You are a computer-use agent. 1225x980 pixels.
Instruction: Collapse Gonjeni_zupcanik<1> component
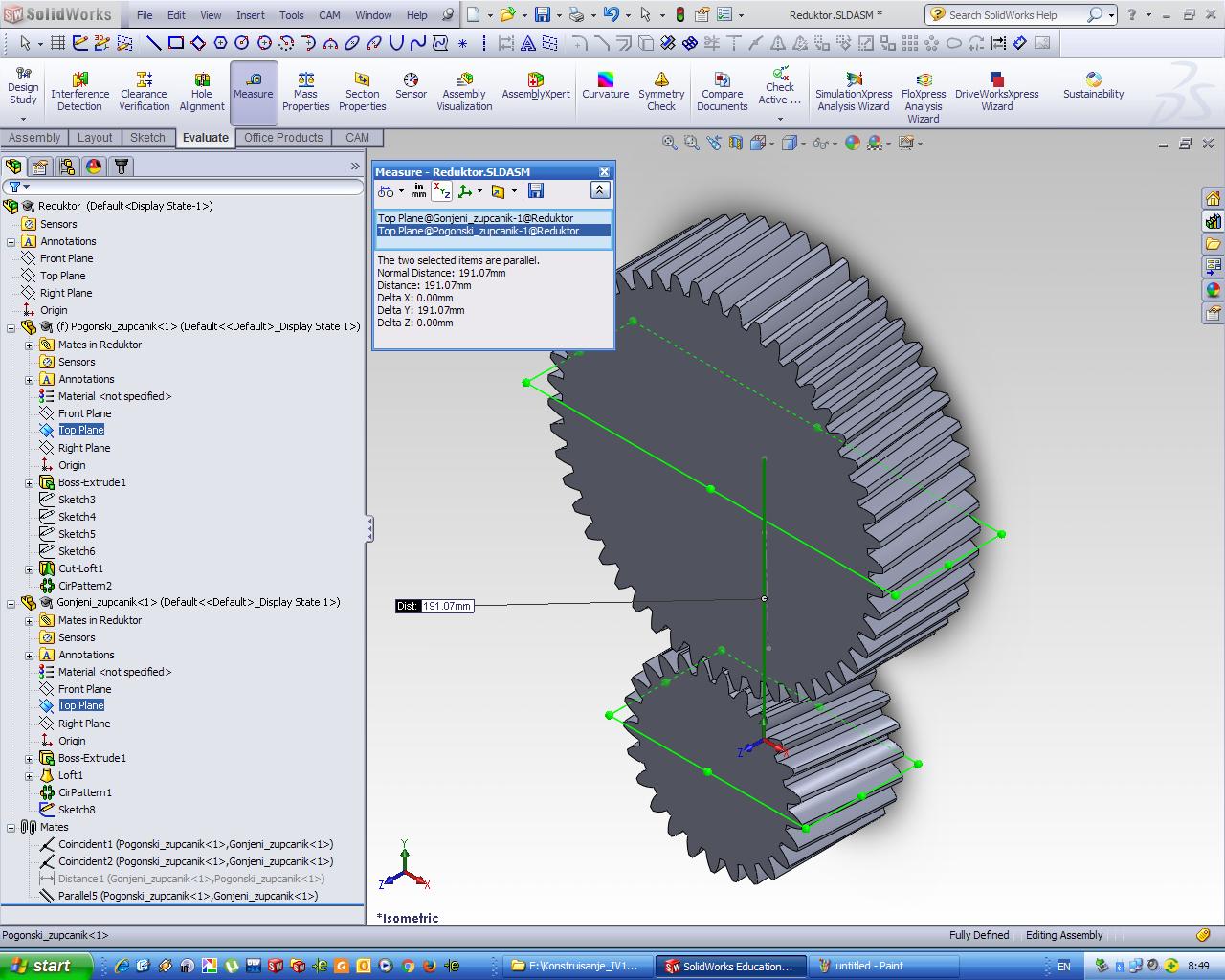click(x=11, y=603)
